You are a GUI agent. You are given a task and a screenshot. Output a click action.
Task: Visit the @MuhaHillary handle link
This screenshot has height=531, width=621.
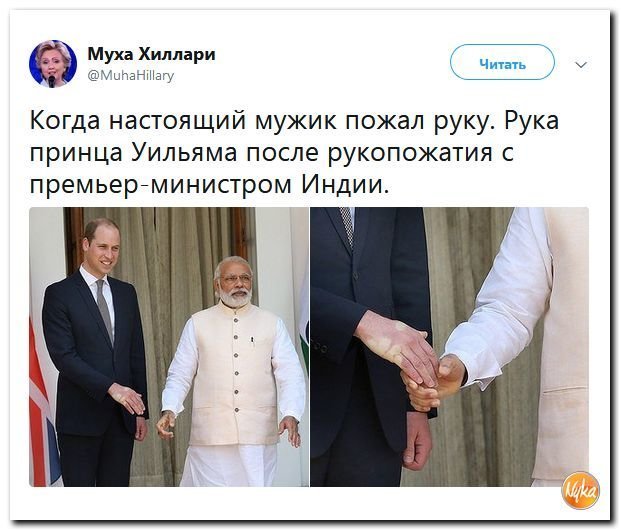coord(130,75)
